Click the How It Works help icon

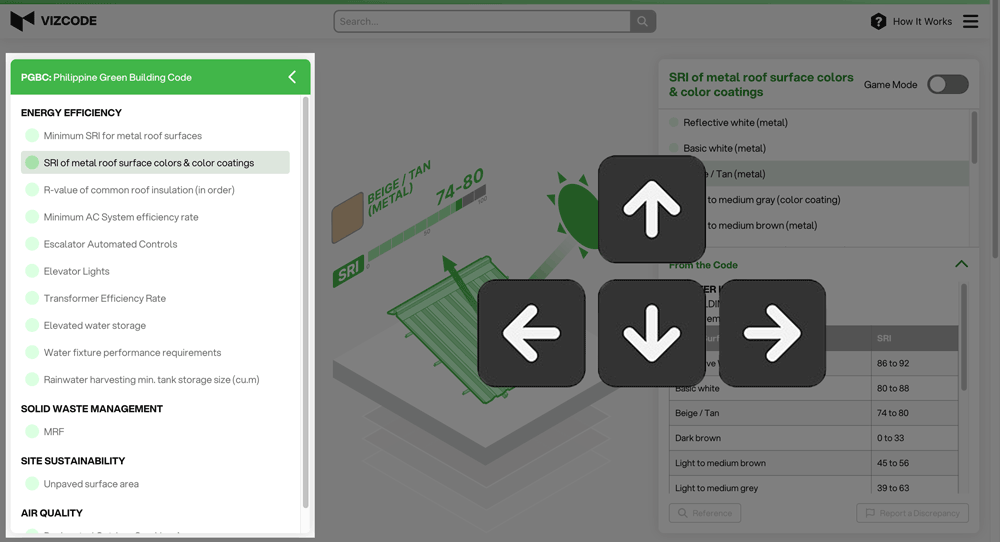click(878, 21)
